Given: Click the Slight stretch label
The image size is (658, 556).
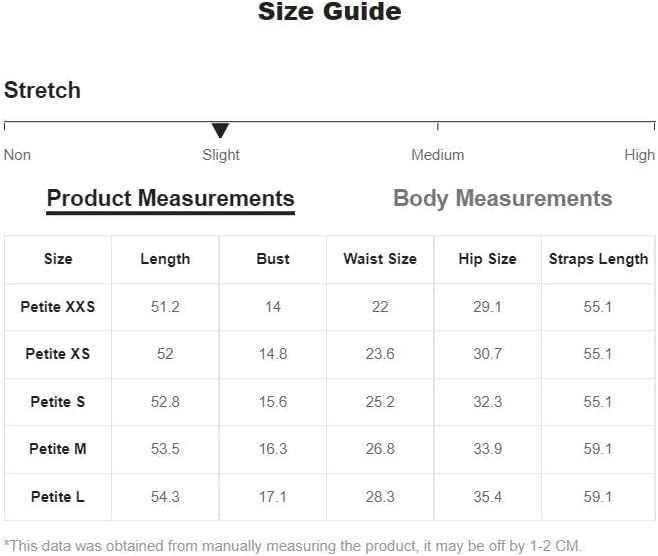Looking at the screenshot, I should coord(221,155).
